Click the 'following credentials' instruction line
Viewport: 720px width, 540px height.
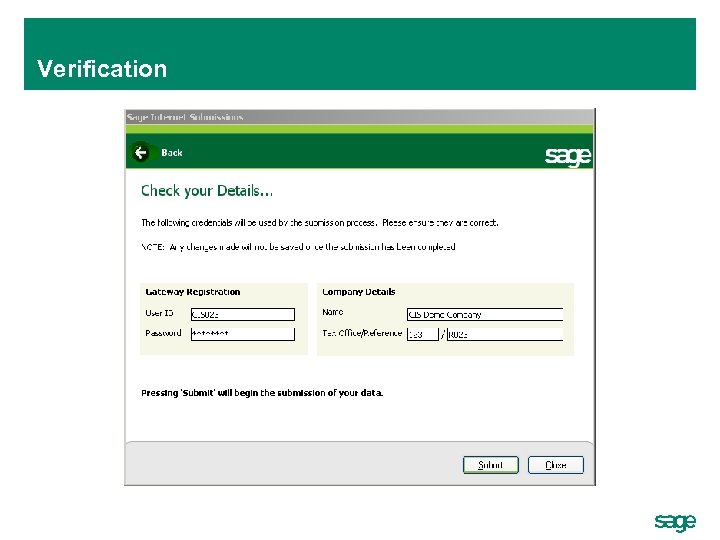click(320, 223)
